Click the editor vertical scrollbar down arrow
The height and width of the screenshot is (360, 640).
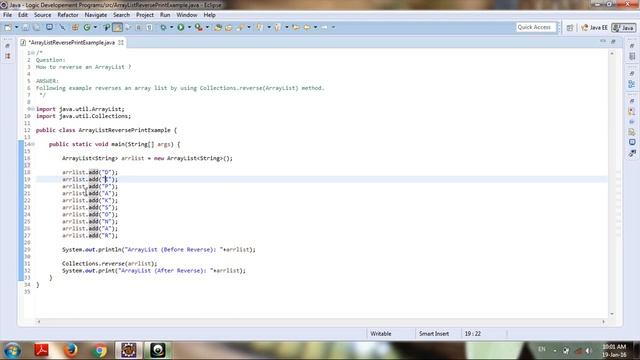612,313
